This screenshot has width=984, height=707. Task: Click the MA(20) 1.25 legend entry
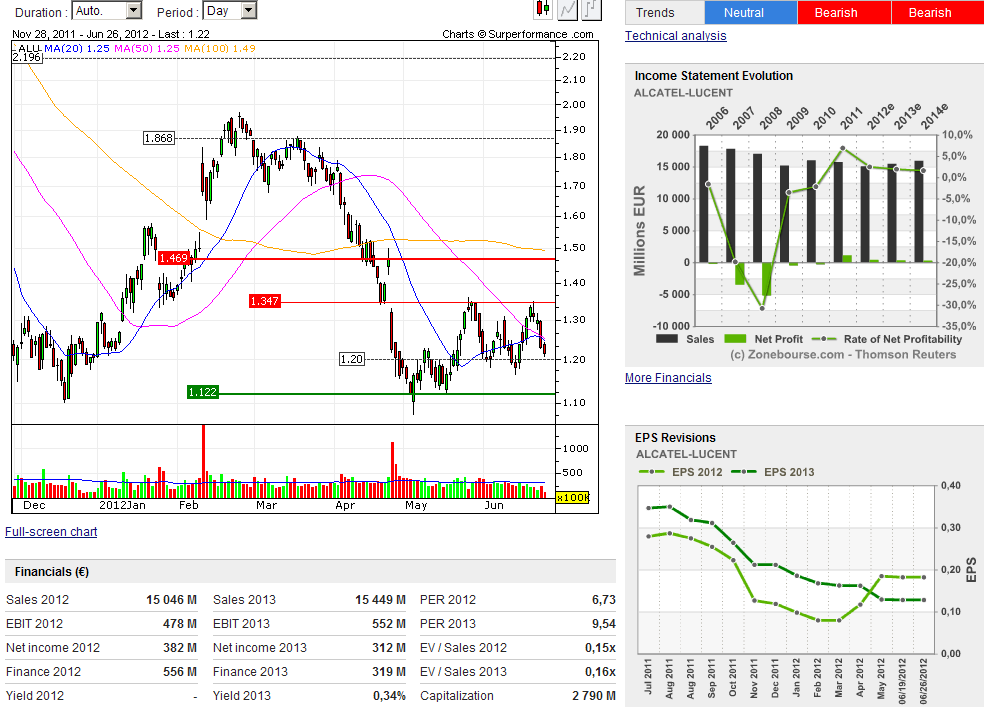(77, 48)
